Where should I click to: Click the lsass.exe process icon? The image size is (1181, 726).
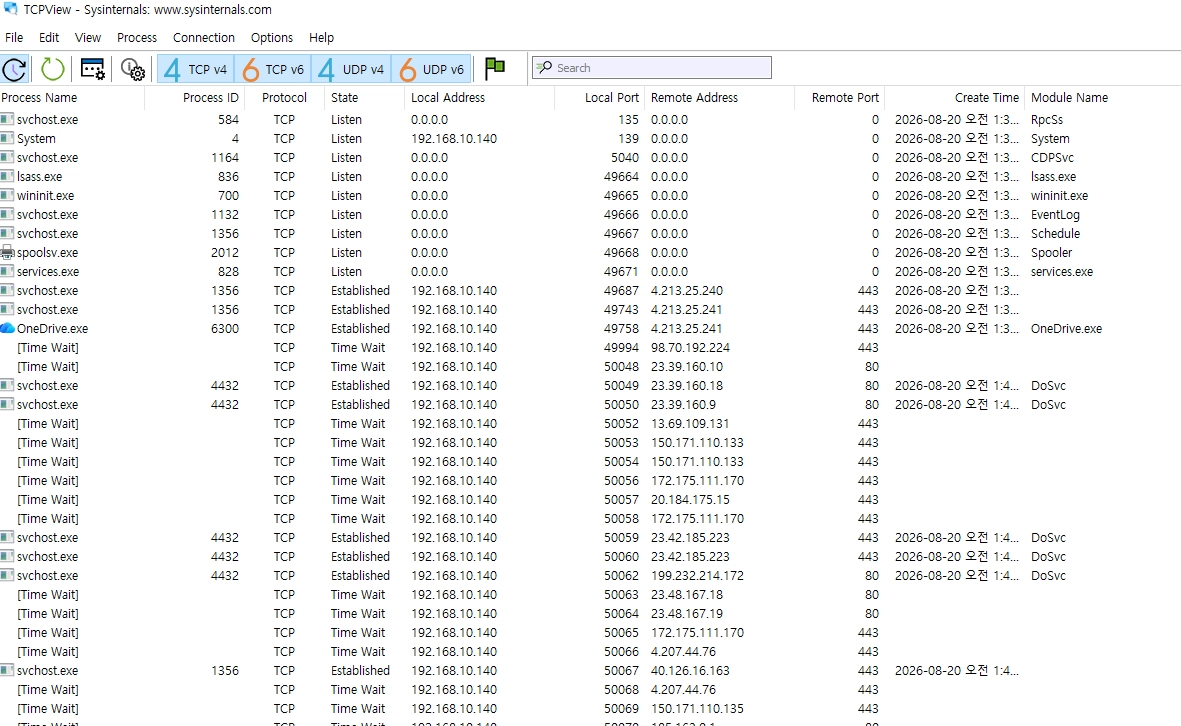point(8,176)
